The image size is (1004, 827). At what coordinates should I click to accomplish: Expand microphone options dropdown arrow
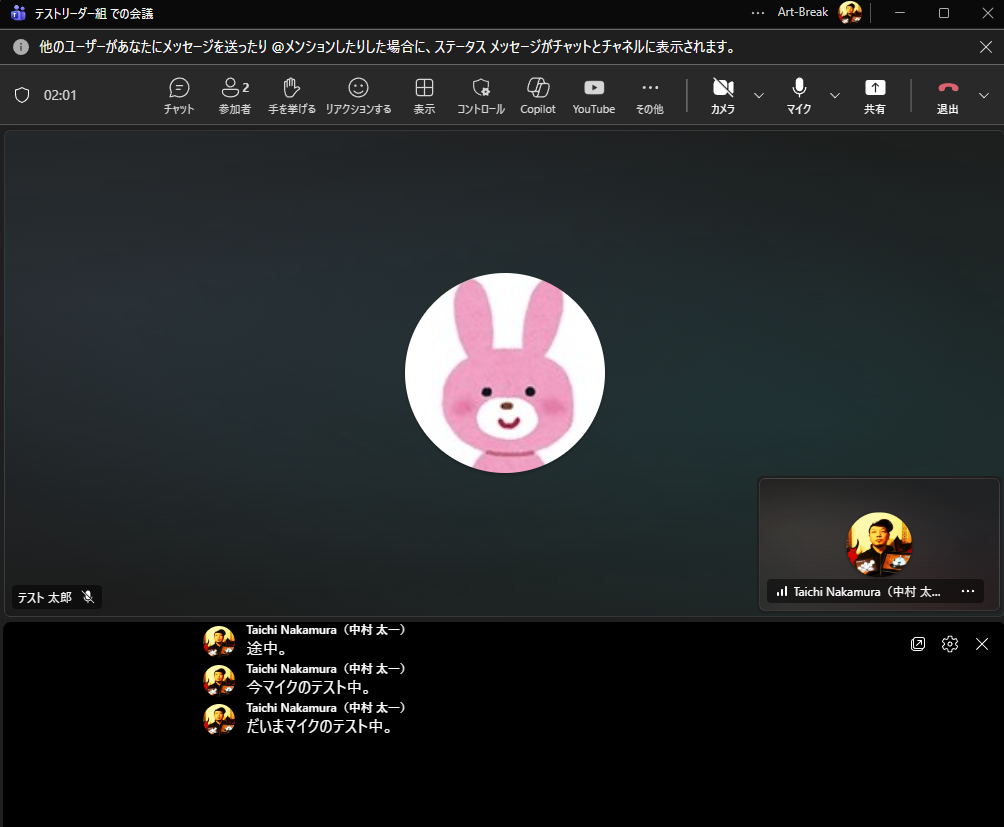835,96
